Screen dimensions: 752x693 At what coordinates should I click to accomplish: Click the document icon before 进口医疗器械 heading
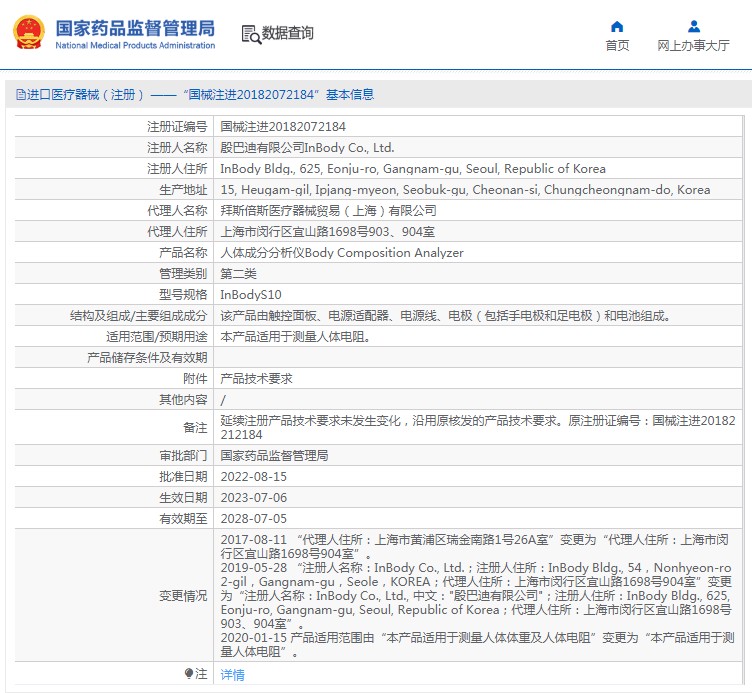[x=20, y=95]
